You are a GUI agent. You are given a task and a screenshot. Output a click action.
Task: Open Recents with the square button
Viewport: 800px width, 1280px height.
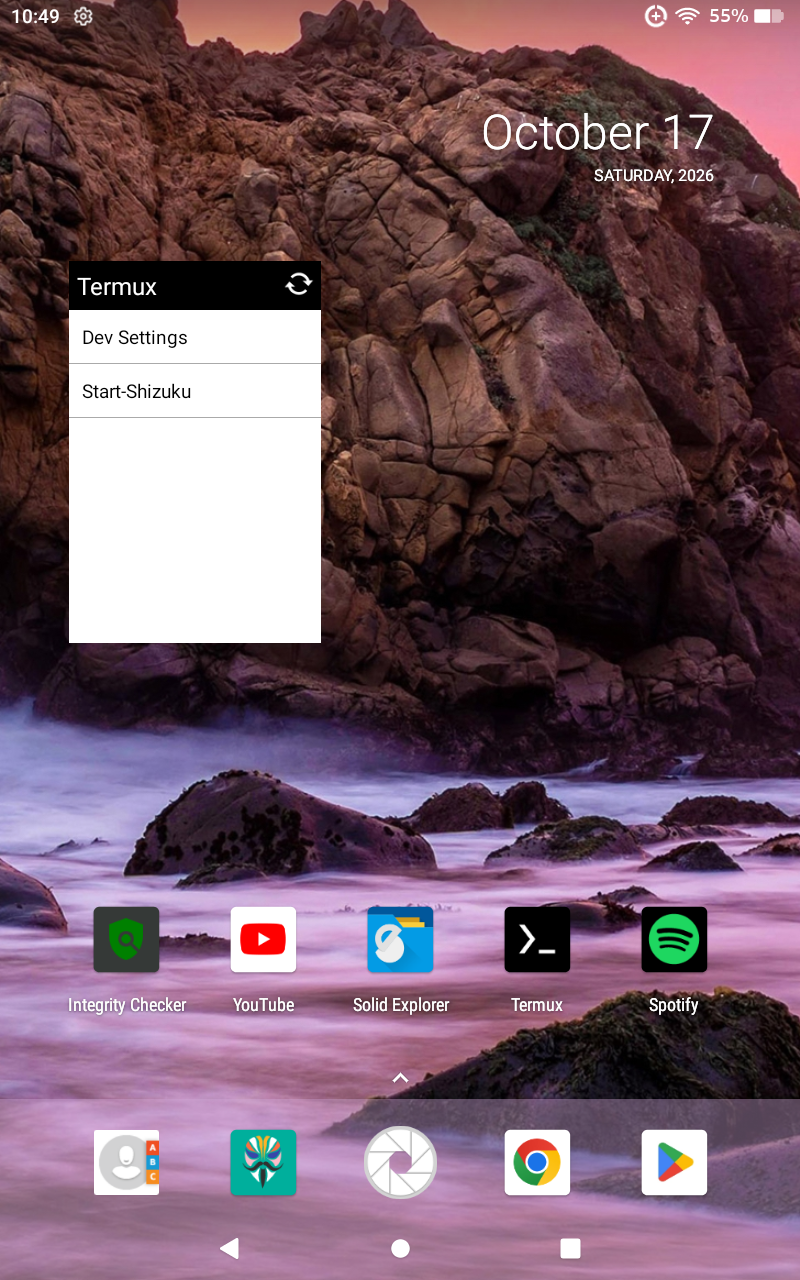(571, 1248)
